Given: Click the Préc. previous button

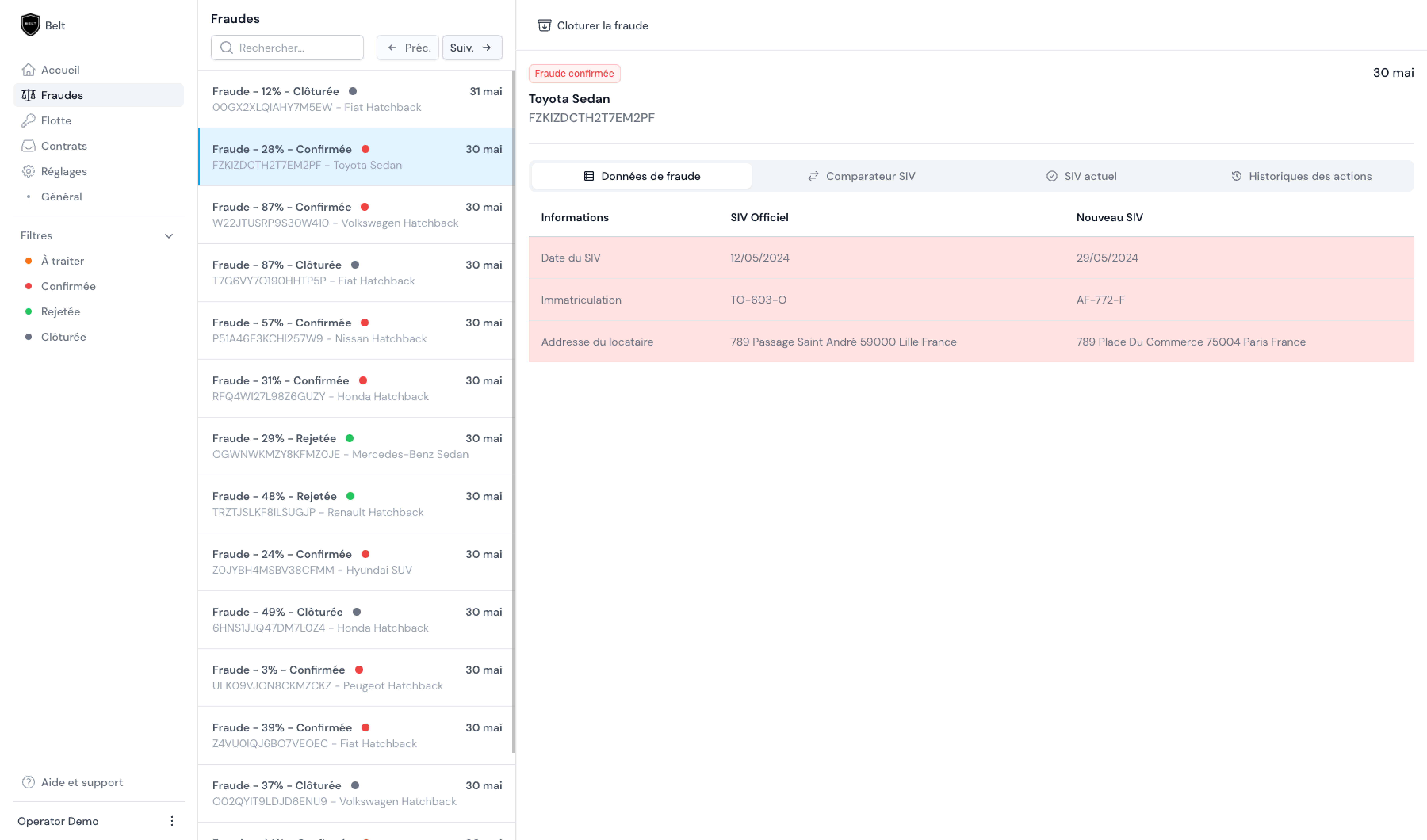Looking at the screenshot, I should point(408,48).
